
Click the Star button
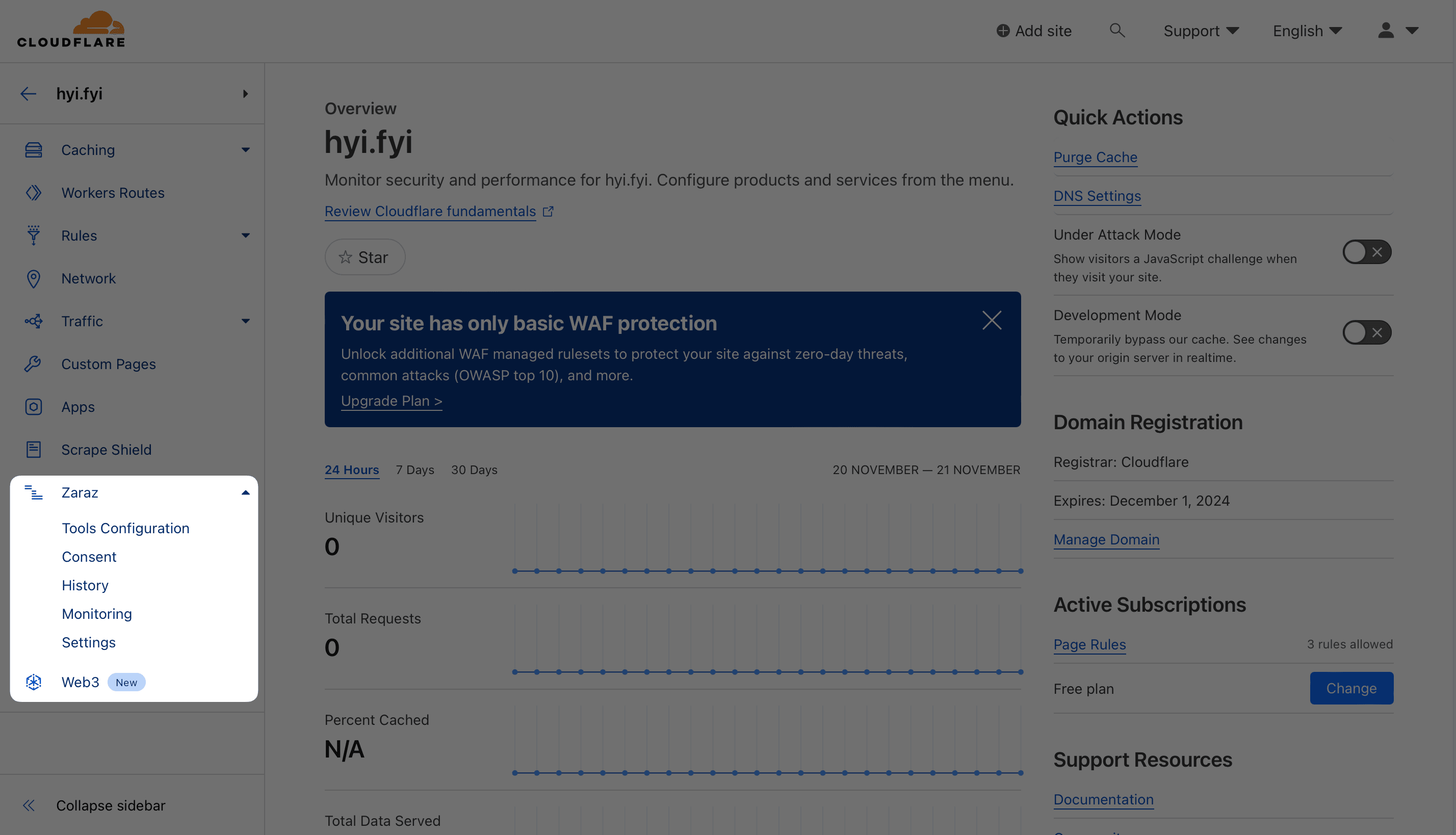pos(365,257)
